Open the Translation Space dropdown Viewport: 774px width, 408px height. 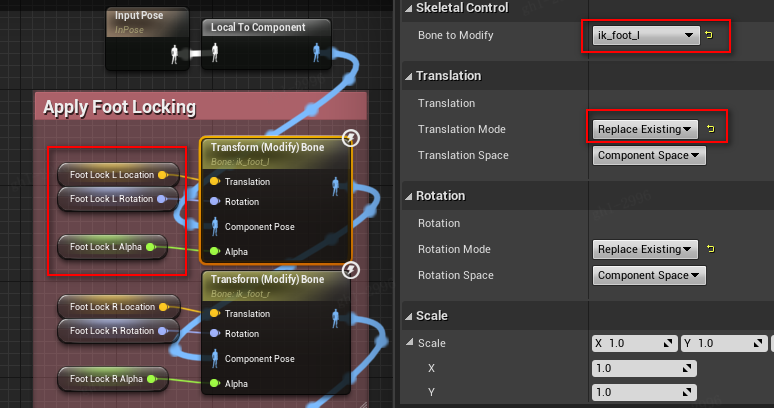(x=650, y=155)
